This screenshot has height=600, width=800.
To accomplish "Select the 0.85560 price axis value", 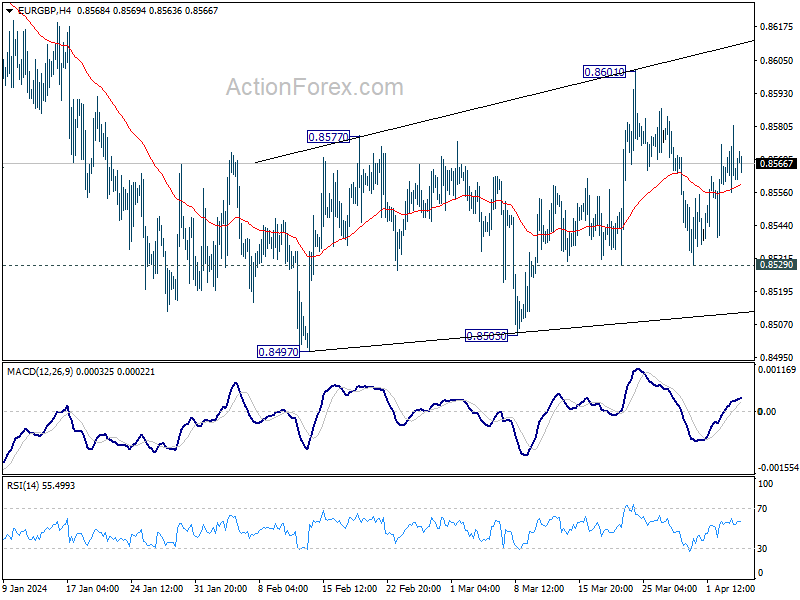I will click(777, 192).
